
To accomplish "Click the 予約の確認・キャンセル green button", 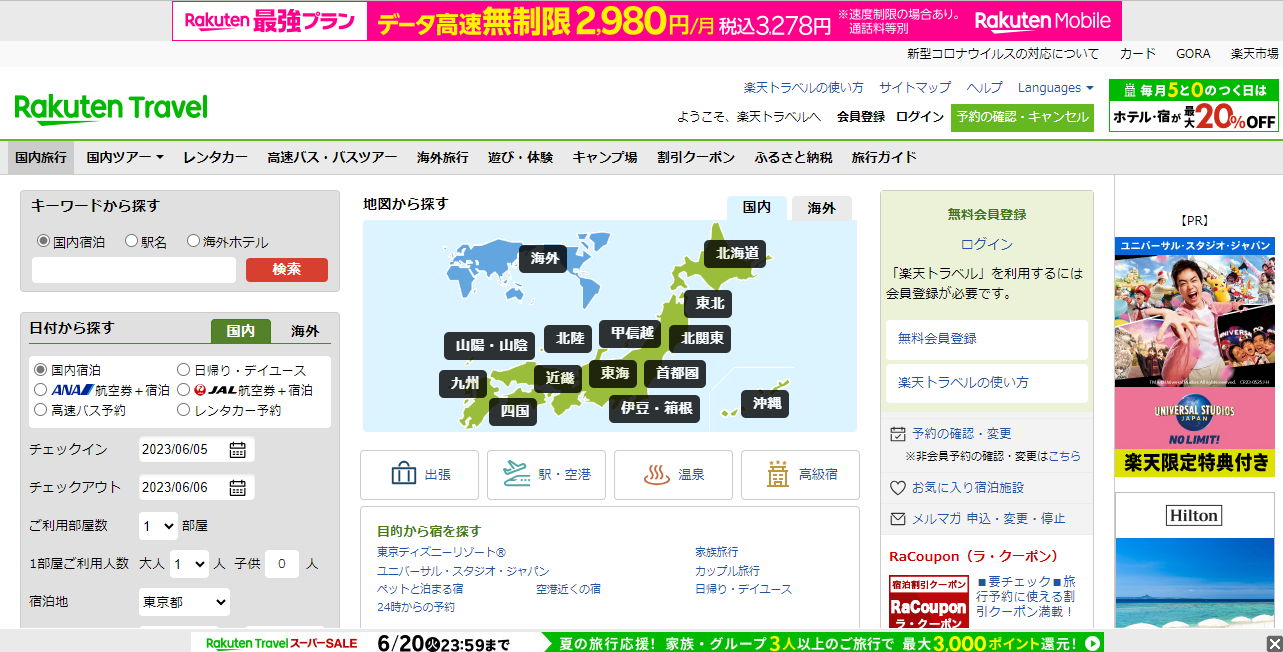I will (x=1022, y=117).
